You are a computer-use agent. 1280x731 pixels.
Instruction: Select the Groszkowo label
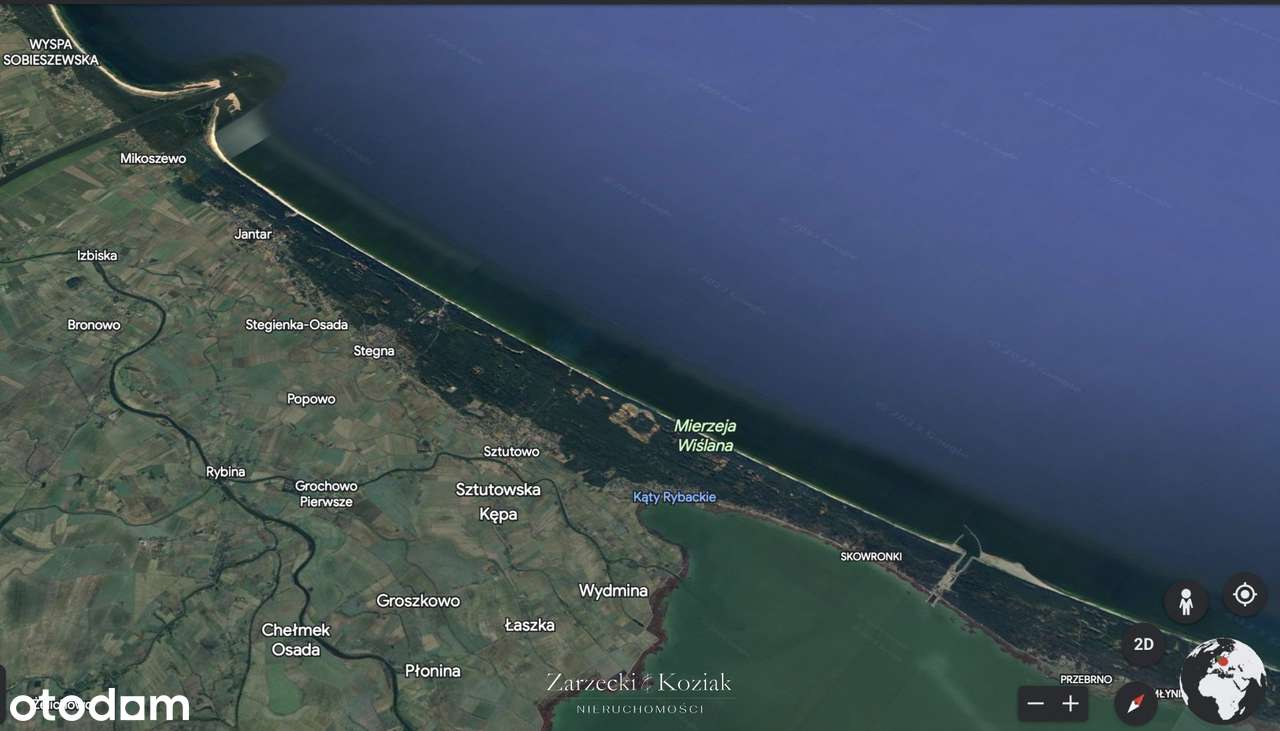(418, 601)
